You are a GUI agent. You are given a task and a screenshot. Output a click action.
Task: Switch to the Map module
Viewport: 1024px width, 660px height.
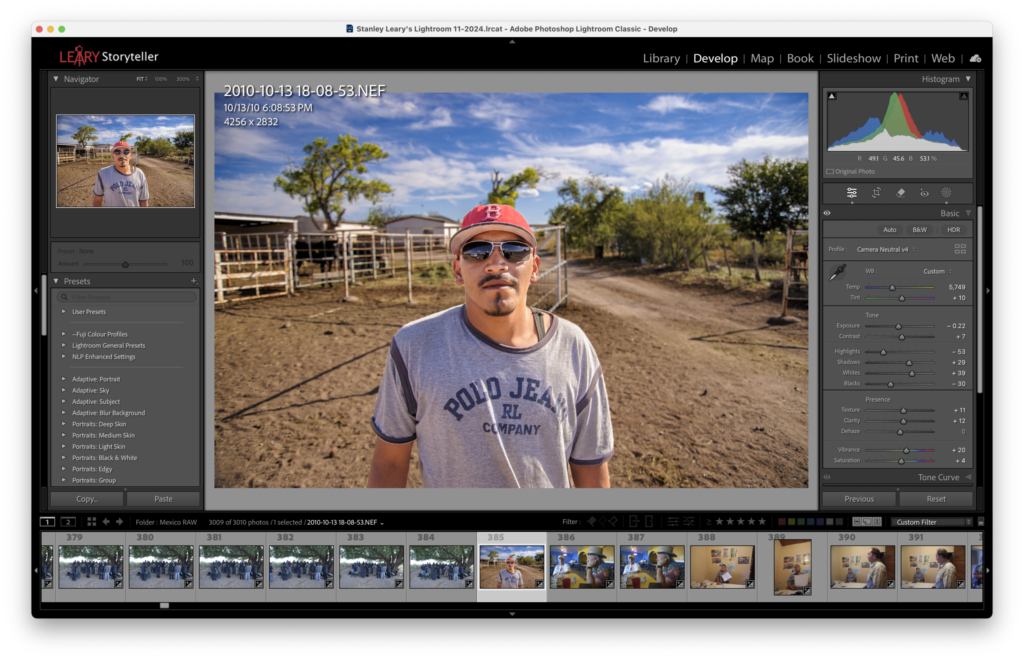click(x=762, y=58)
